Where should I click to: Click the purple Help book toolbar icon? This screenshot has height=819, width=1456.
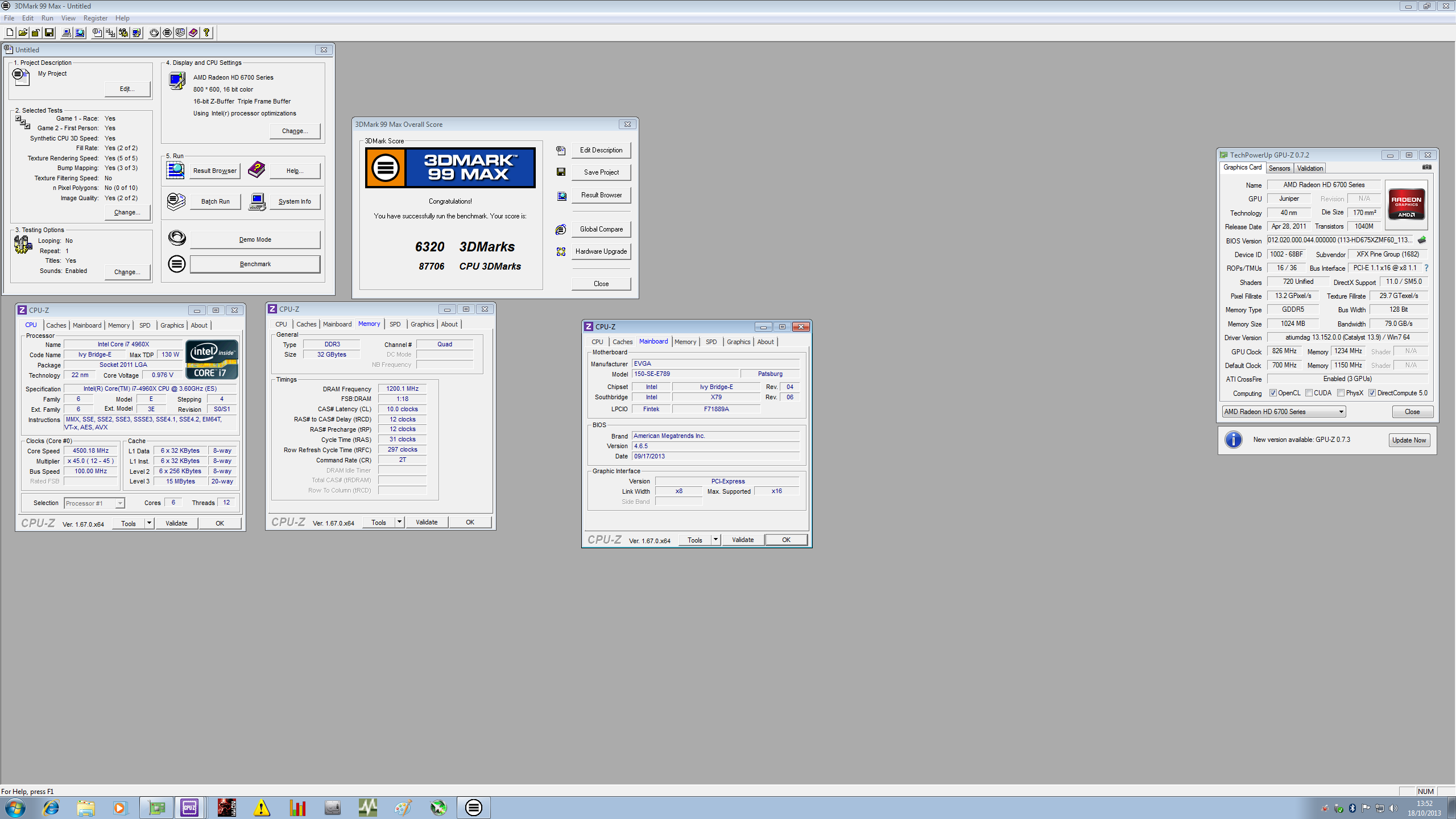point(193,32)
